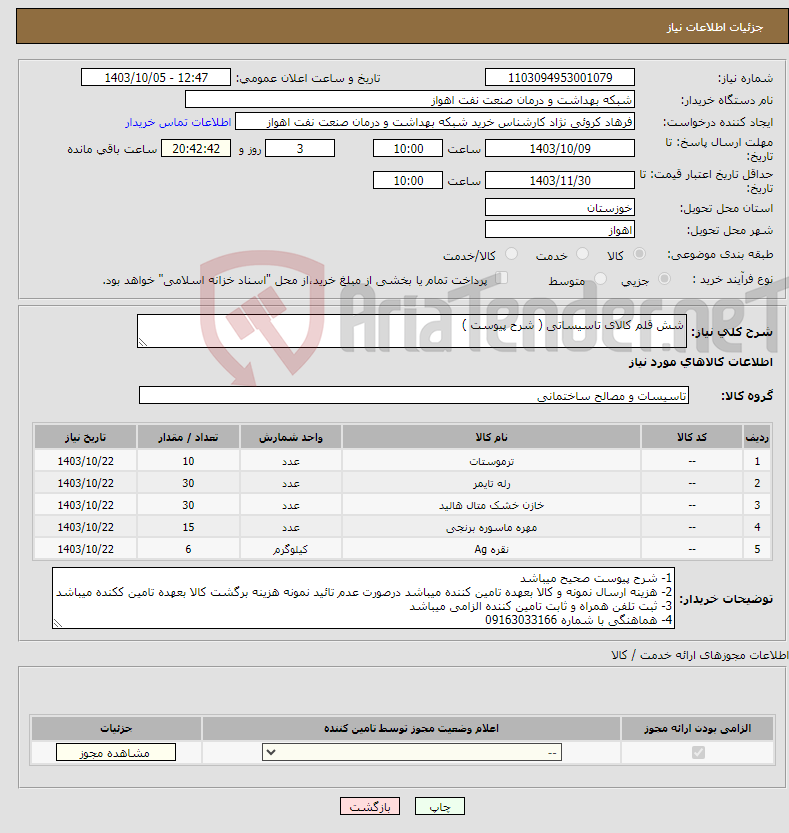
Task: Click the announcement date-time field 1403/10/05
Action: click(156, 78)
